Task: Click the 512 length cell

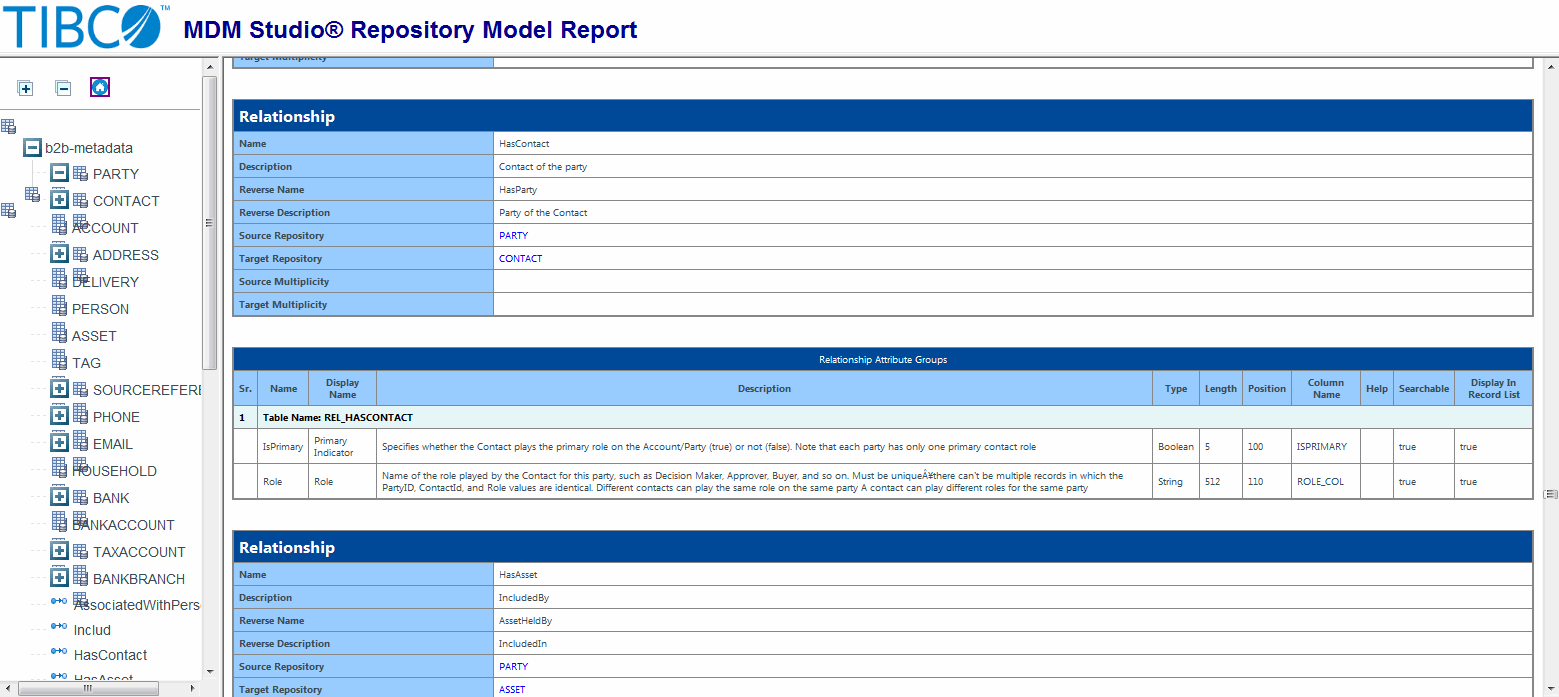Action: (1220, 482)
